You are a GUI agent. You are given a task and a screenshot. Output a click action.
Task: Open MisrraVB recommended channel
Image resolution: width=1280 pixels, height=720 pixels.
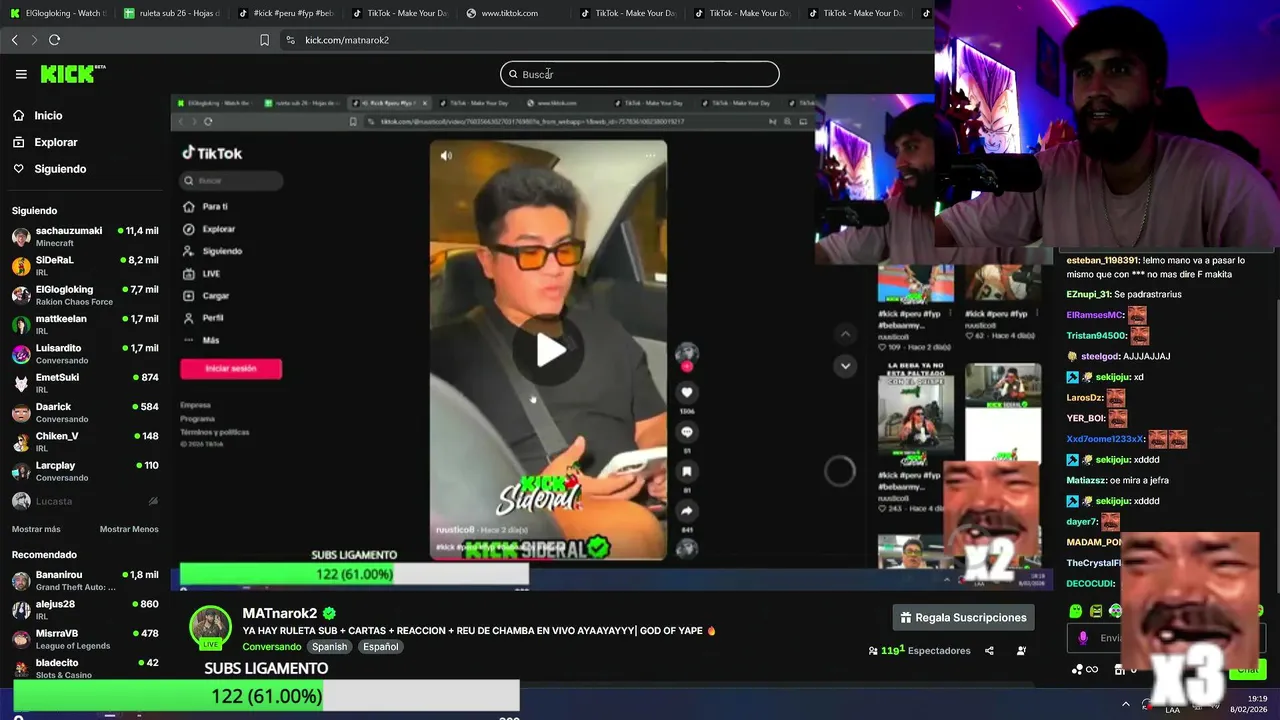coord(85,639)
